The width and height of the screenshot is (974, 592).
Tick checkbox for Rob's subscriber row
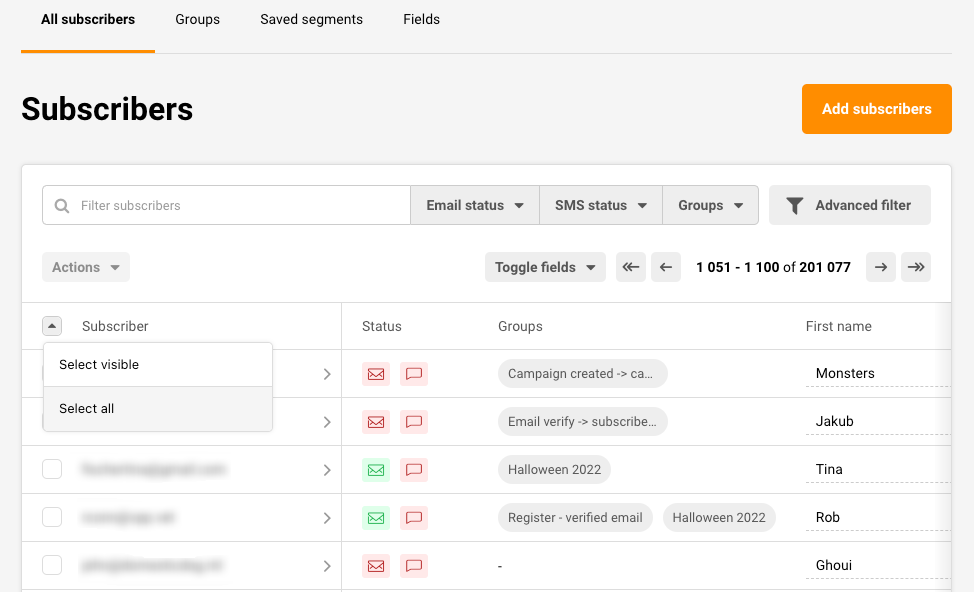[x=52, y=517]
